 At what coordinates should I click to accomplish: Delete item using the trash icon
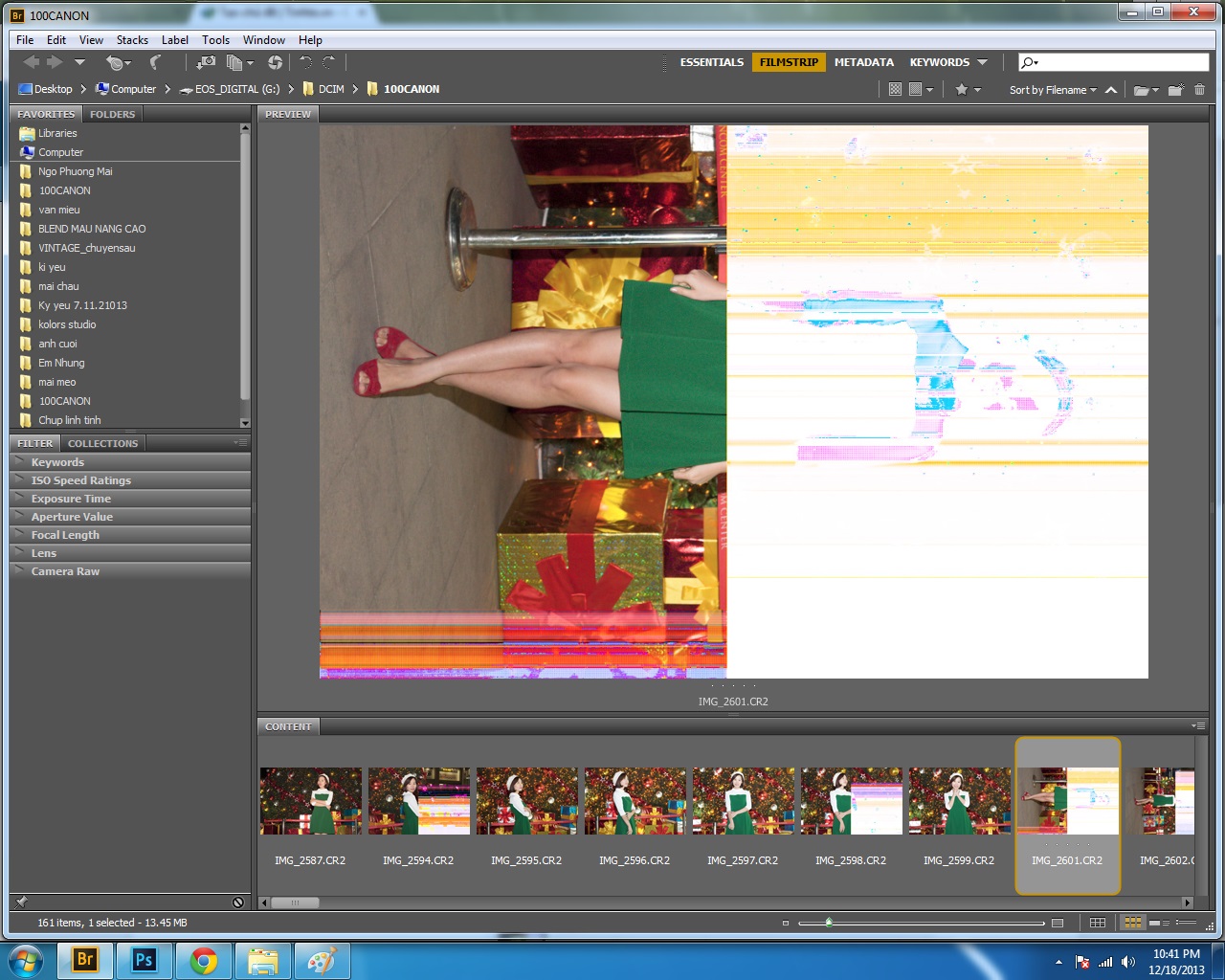[1199, 90]
